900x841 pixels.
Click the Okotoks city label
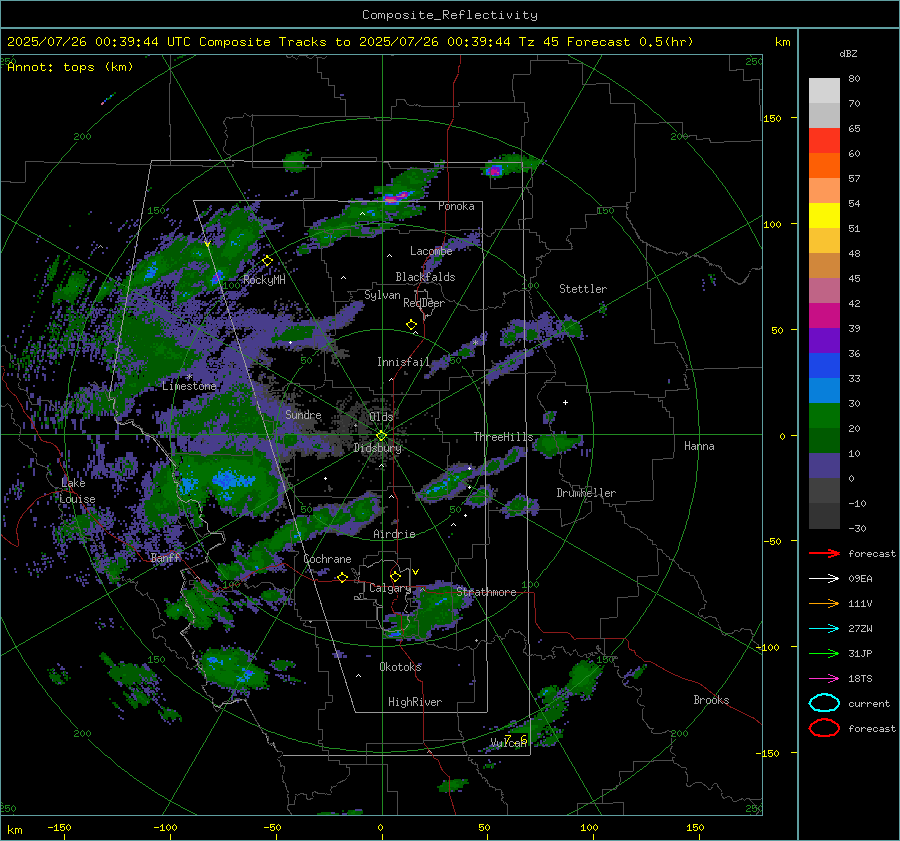400,667
